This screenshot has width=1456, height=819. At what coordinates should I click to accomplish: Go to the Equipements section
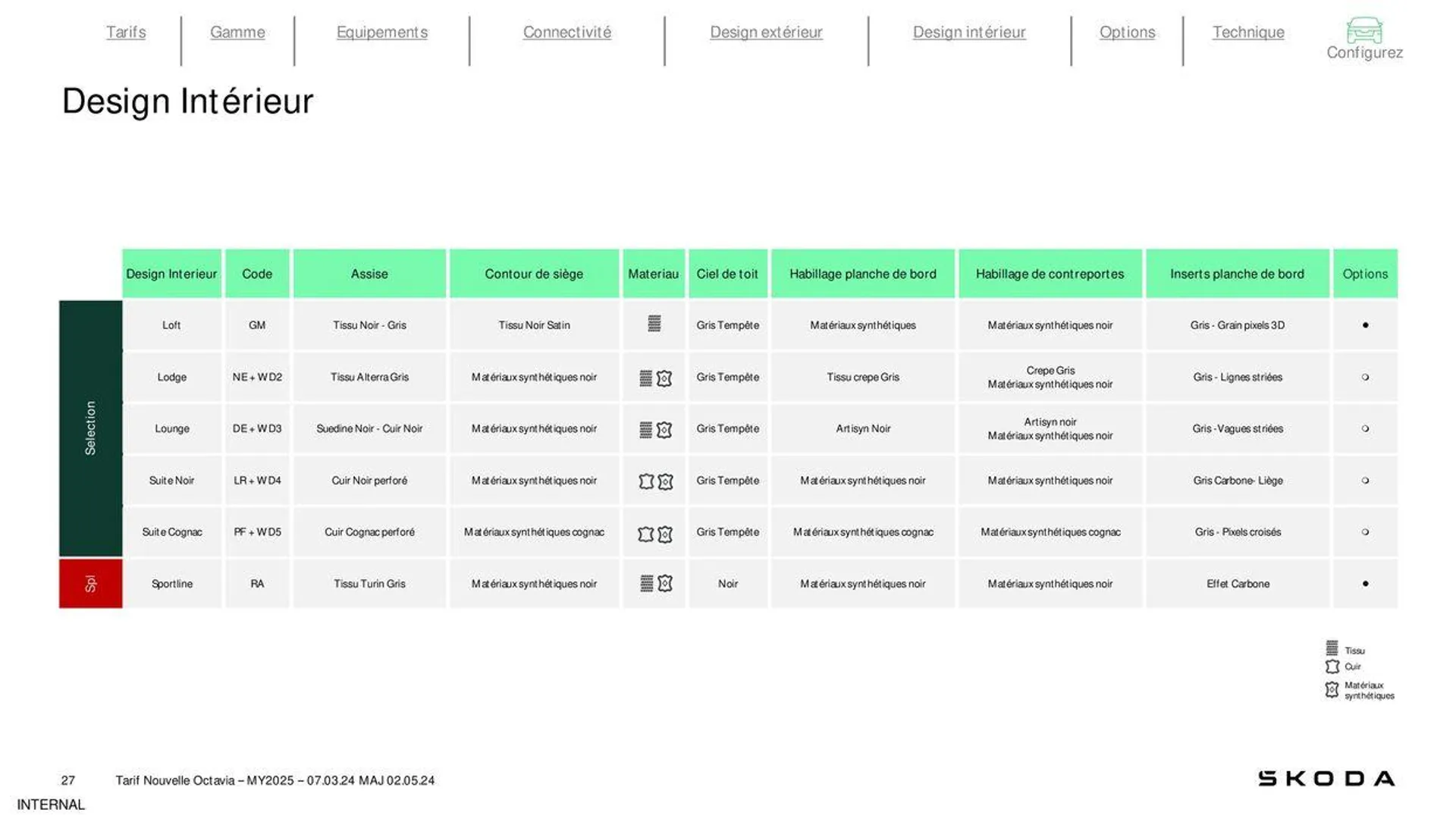coord(382,32)
